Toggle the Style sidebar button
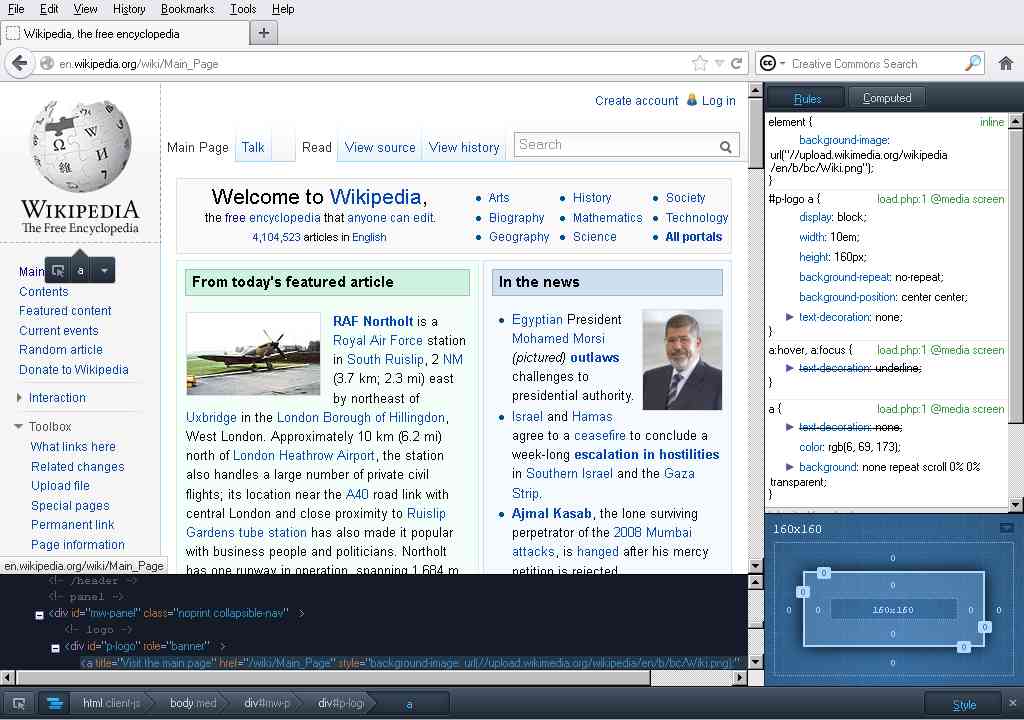Image resolution: width=1024 pixels, height=720 pixels. pos(963,704)
